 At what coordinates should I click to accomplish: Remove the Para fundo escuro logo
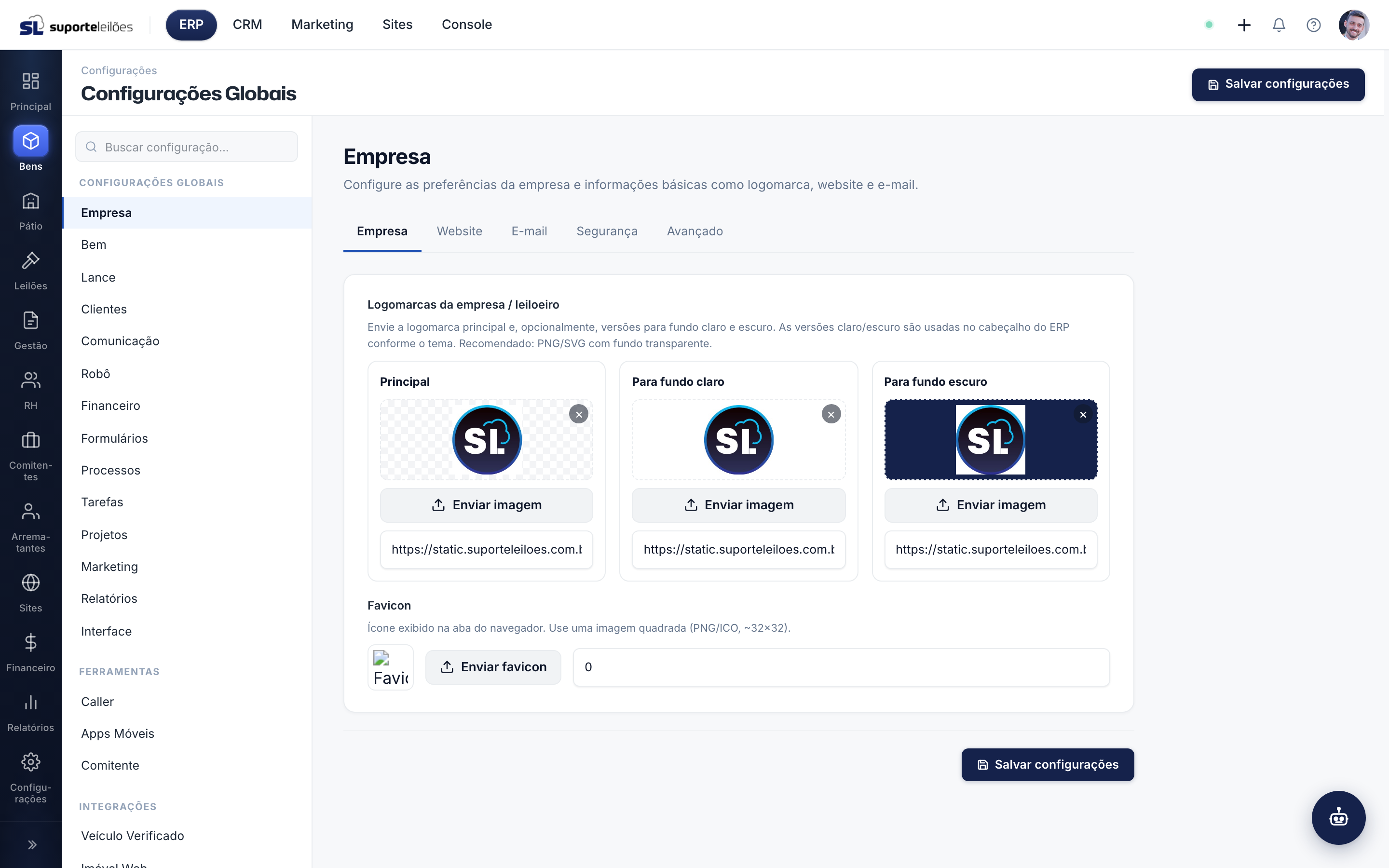1082,414
